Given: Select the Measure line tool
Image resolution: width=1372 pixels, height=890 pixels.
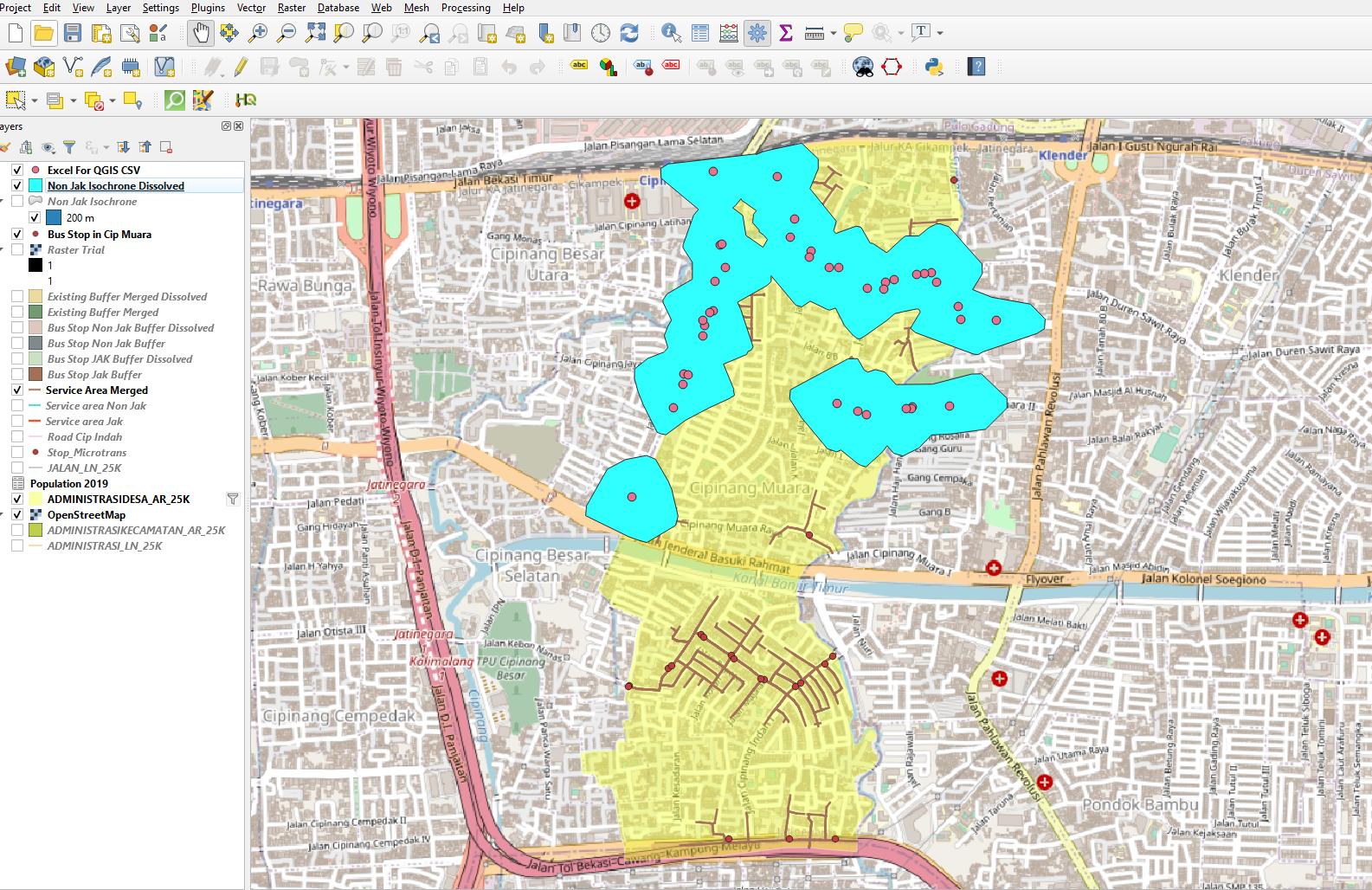Looking at the screenshot, I should pyautogui.click(x=814, y=34).
